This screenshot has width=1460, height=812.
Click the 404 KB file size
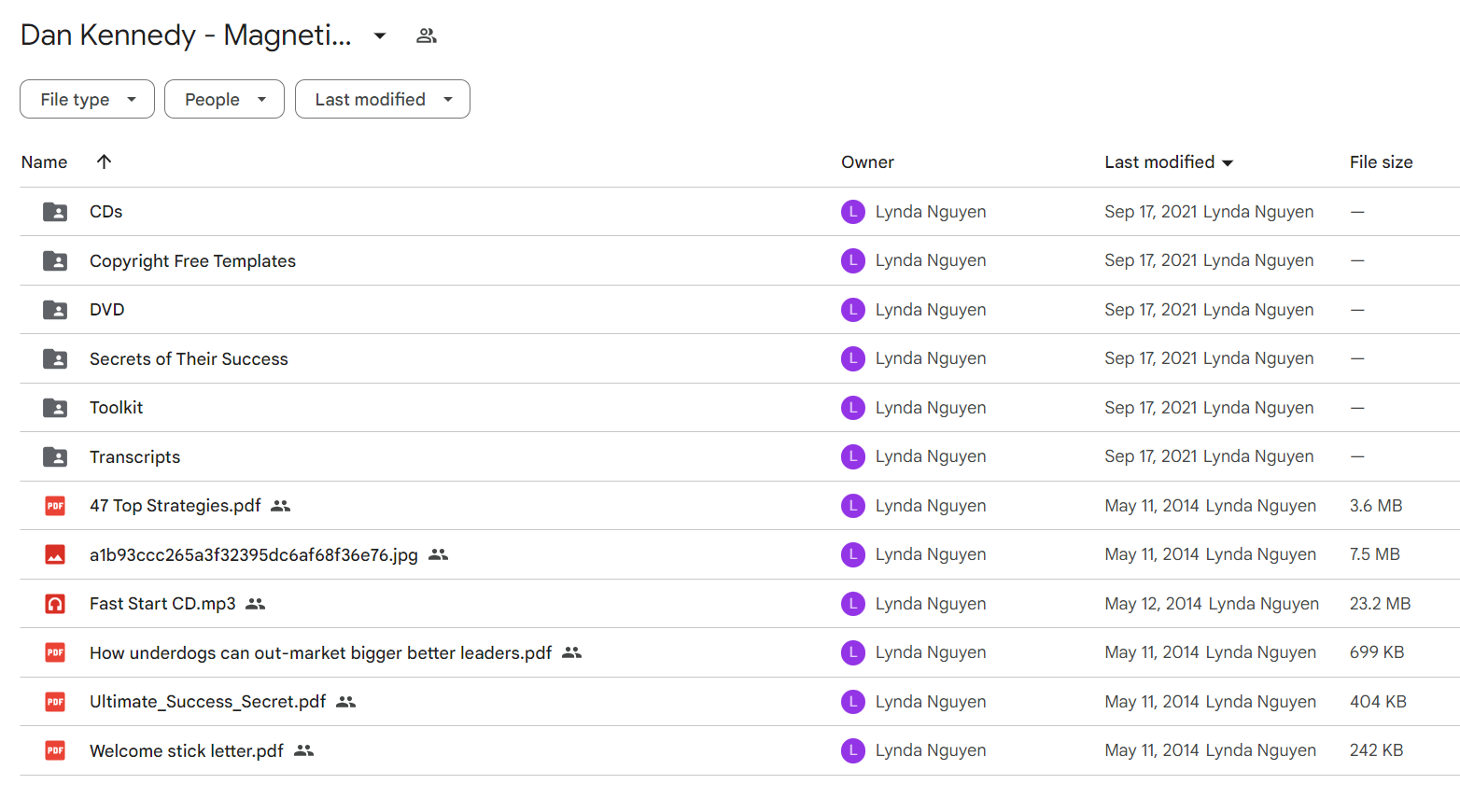1378,702
